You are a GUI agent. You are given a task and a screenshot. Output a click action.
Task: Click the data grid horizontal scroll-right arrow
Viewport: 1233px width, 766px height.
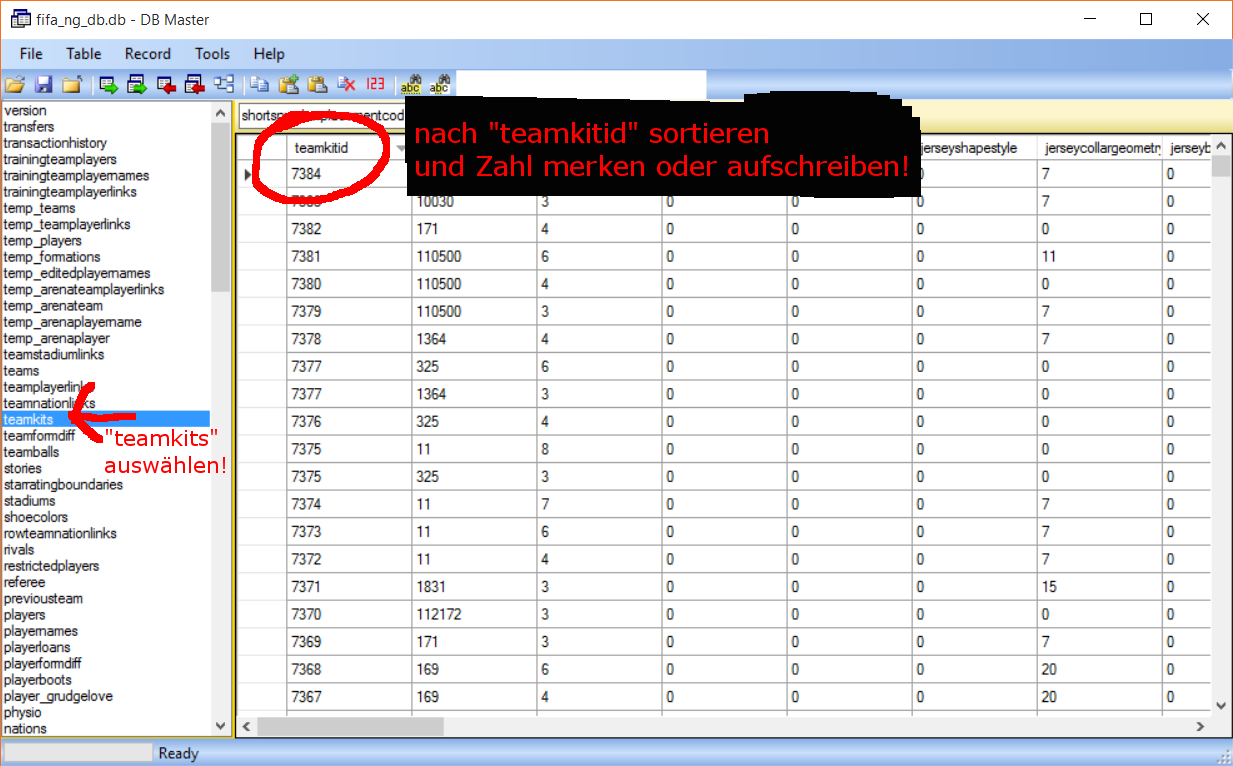tap(1202, 726)
